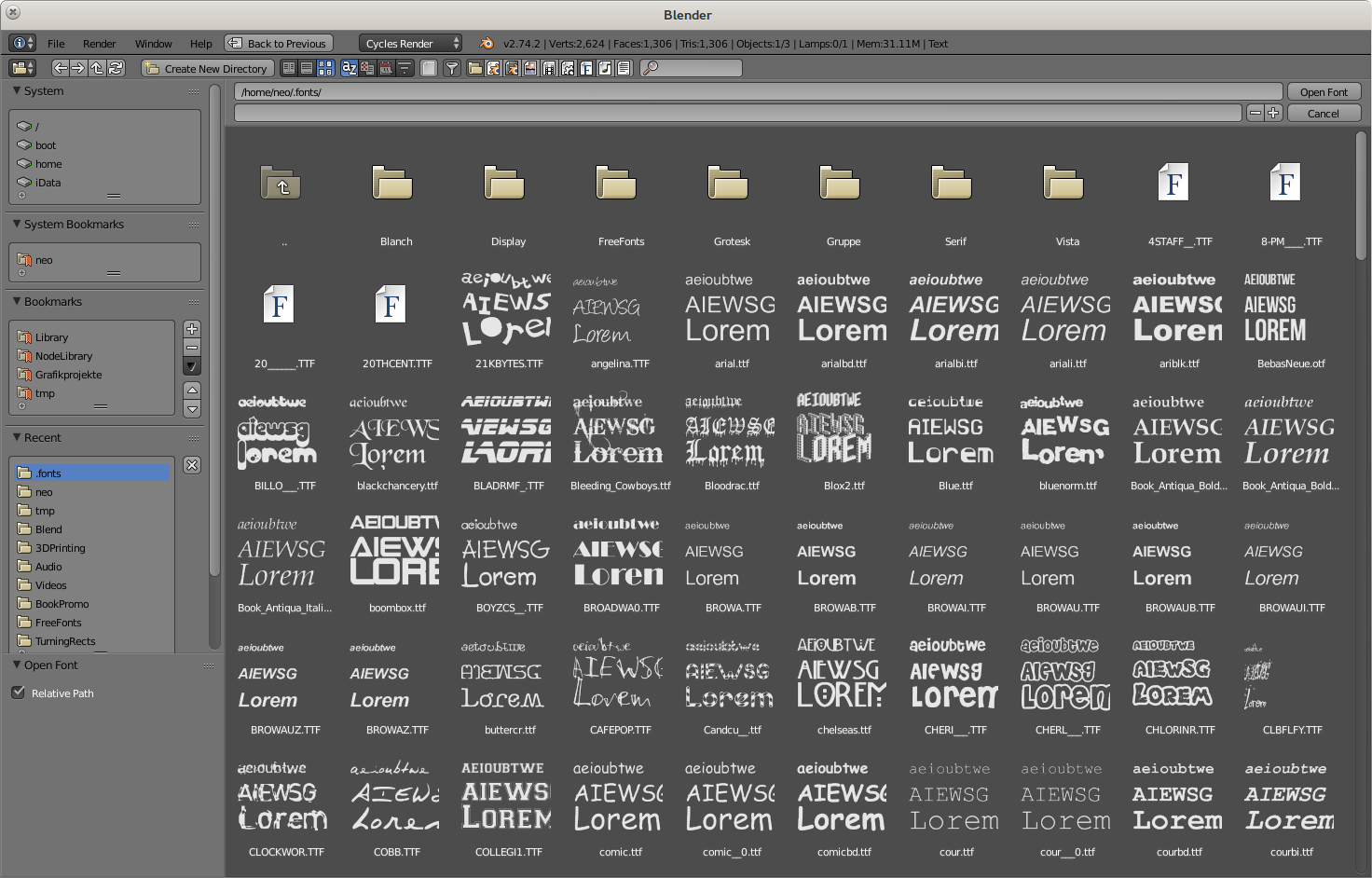This screenshot has height=878, width=1372.
Task: Click Back to Previous
Action: click(278, 43)
